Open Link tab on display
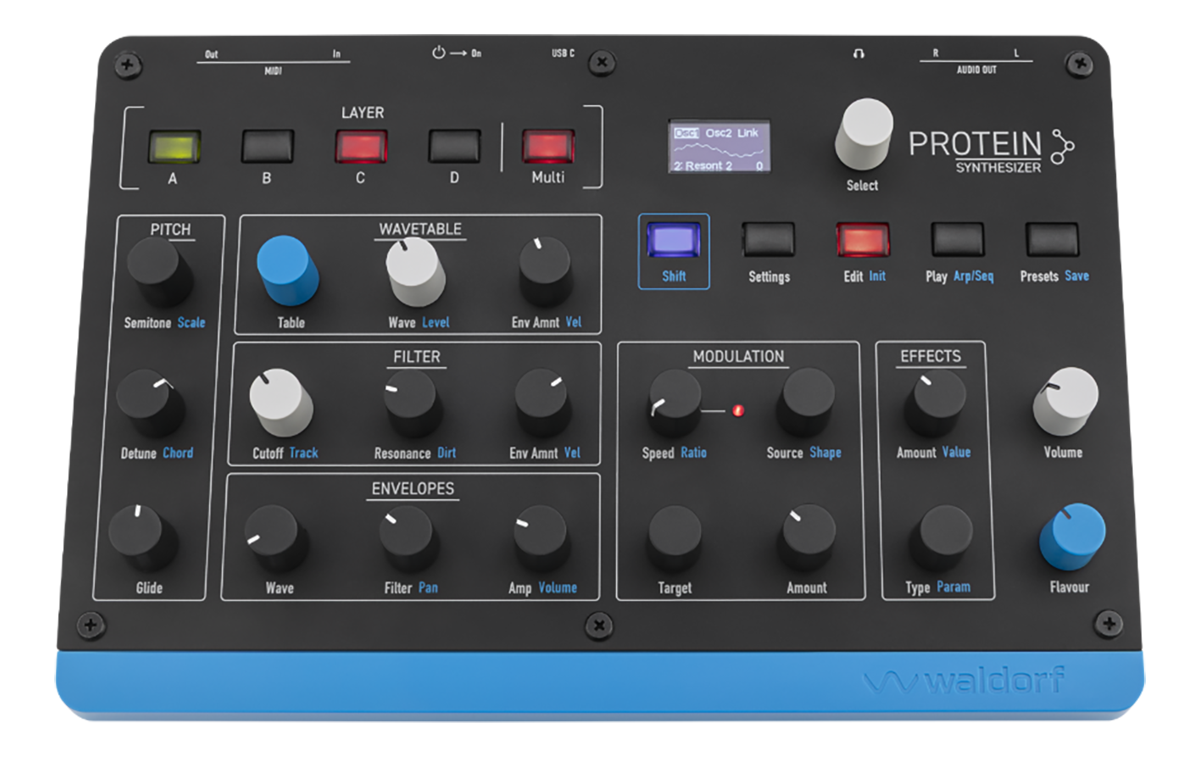1200x757 pixels. 748,133
